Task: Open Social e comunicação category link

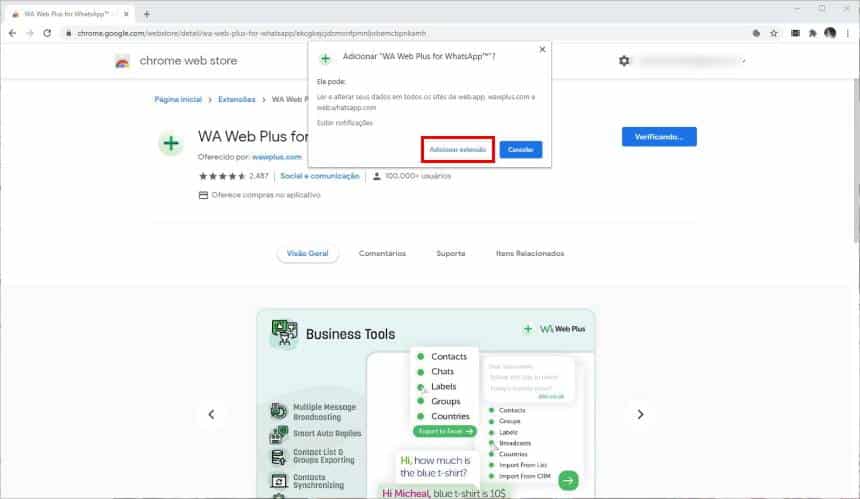Action: [320, 176]
